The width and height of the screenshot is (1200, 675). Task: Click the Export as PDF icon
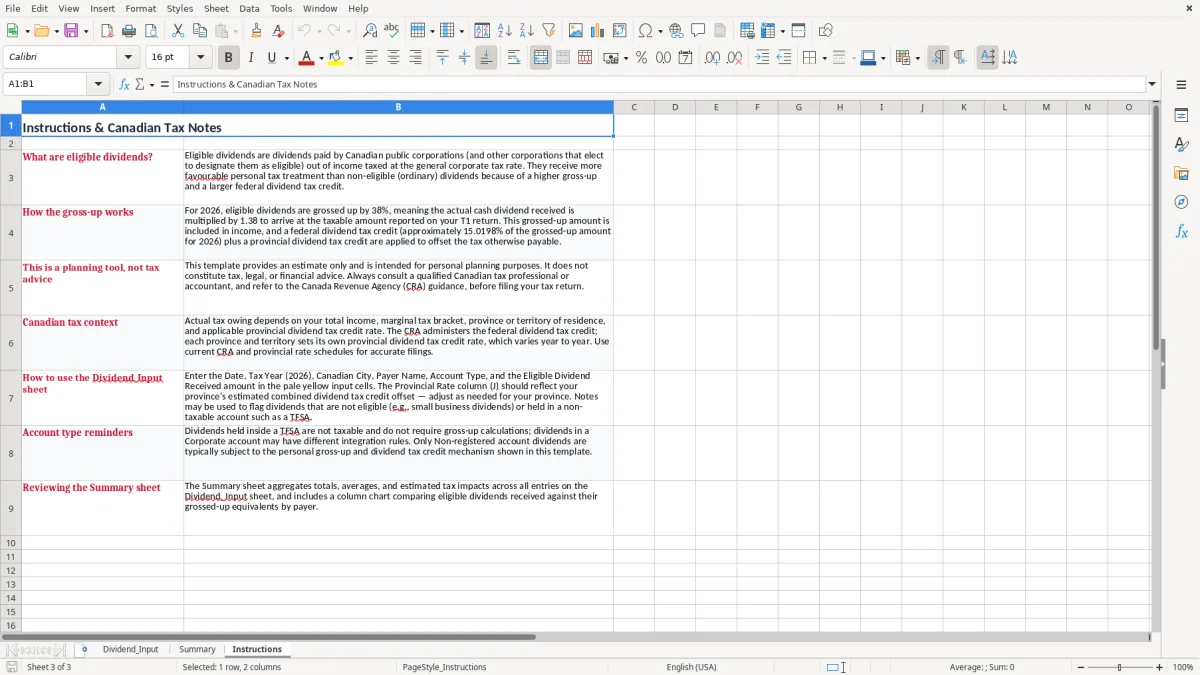(x=107, y=31)
